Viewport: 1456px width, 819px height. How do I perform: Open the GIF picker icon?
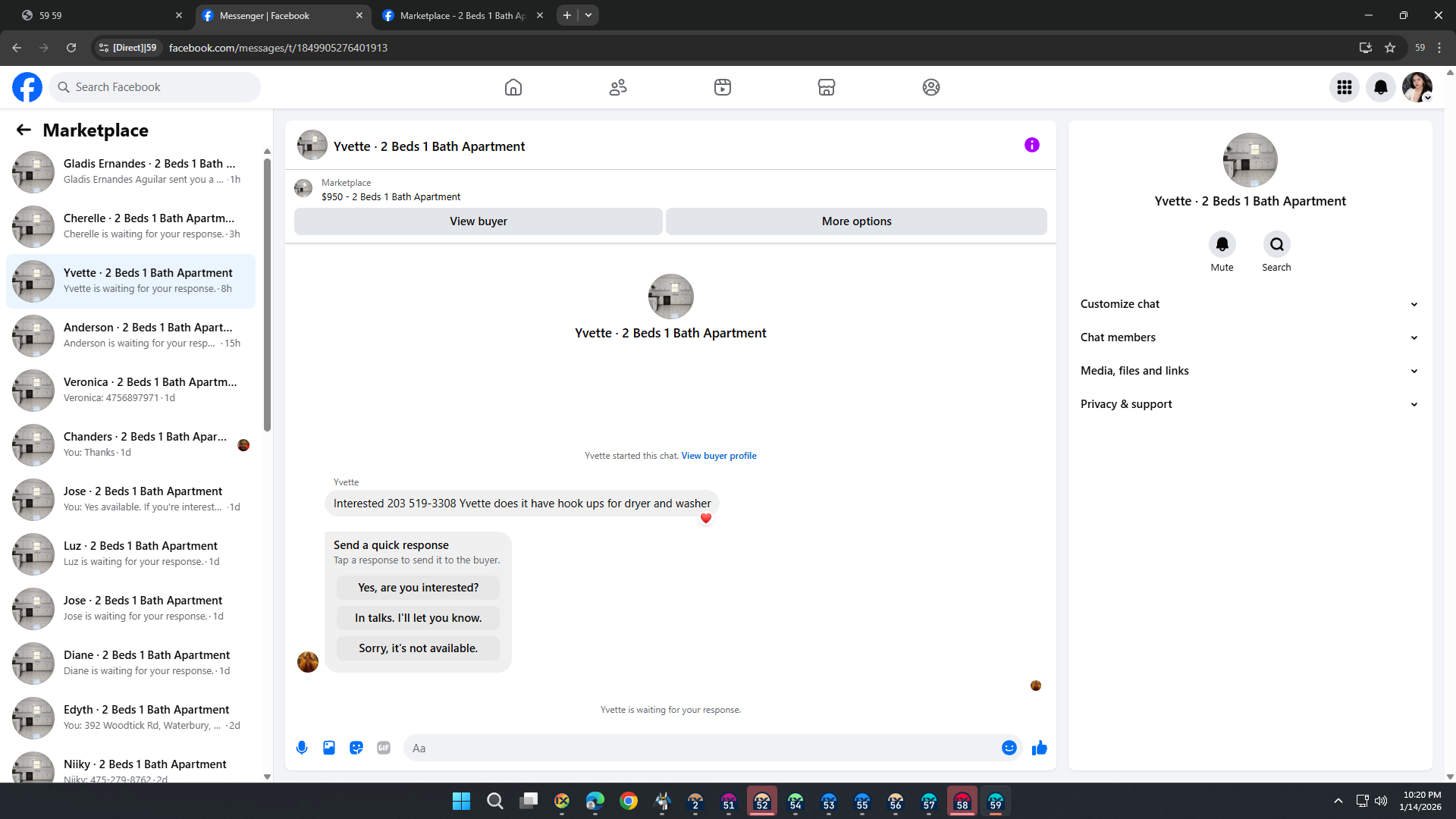coord(384,748)
